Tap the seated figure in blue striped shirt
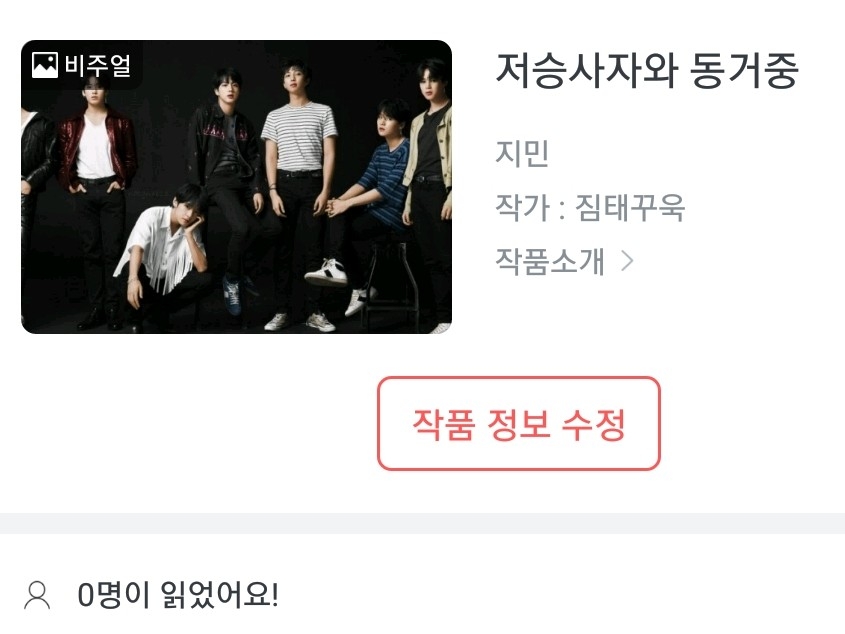This screenshot has height=634, width=845. (365, 205)
